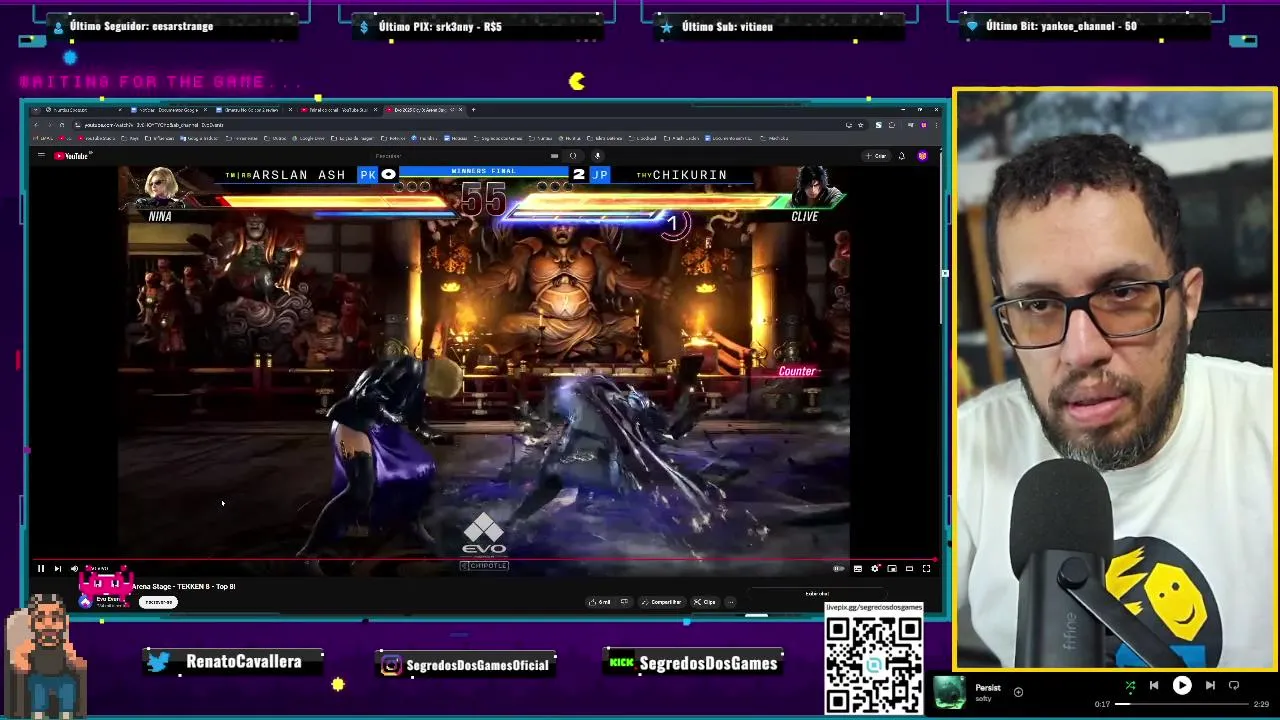The image size is (1280, 720).
Task: Click the artist name 'softy'
Action: coord(982,699)
